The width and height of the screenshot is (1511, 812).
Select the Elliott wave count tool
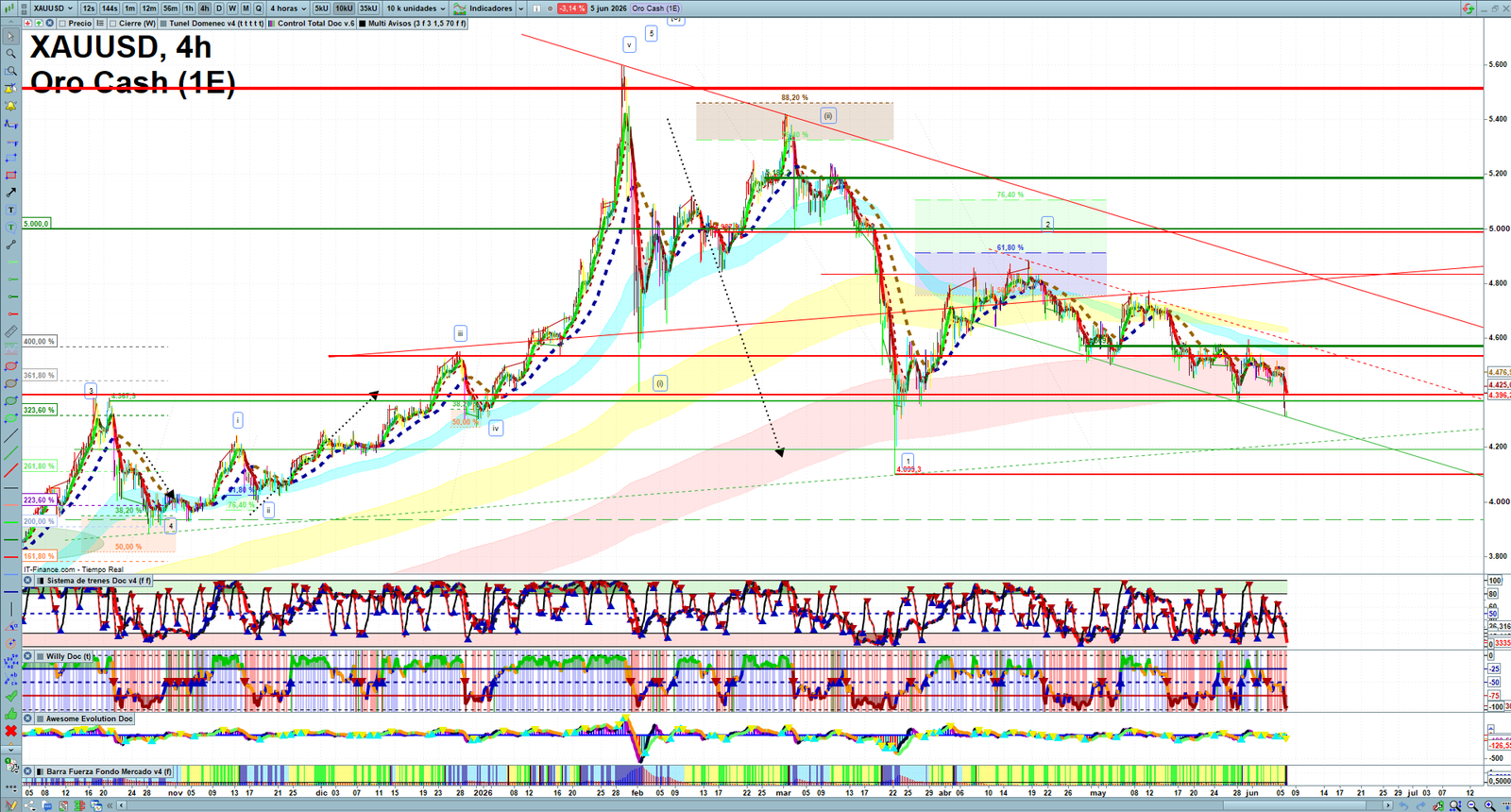pyautogui.click(x=11, y=661)
